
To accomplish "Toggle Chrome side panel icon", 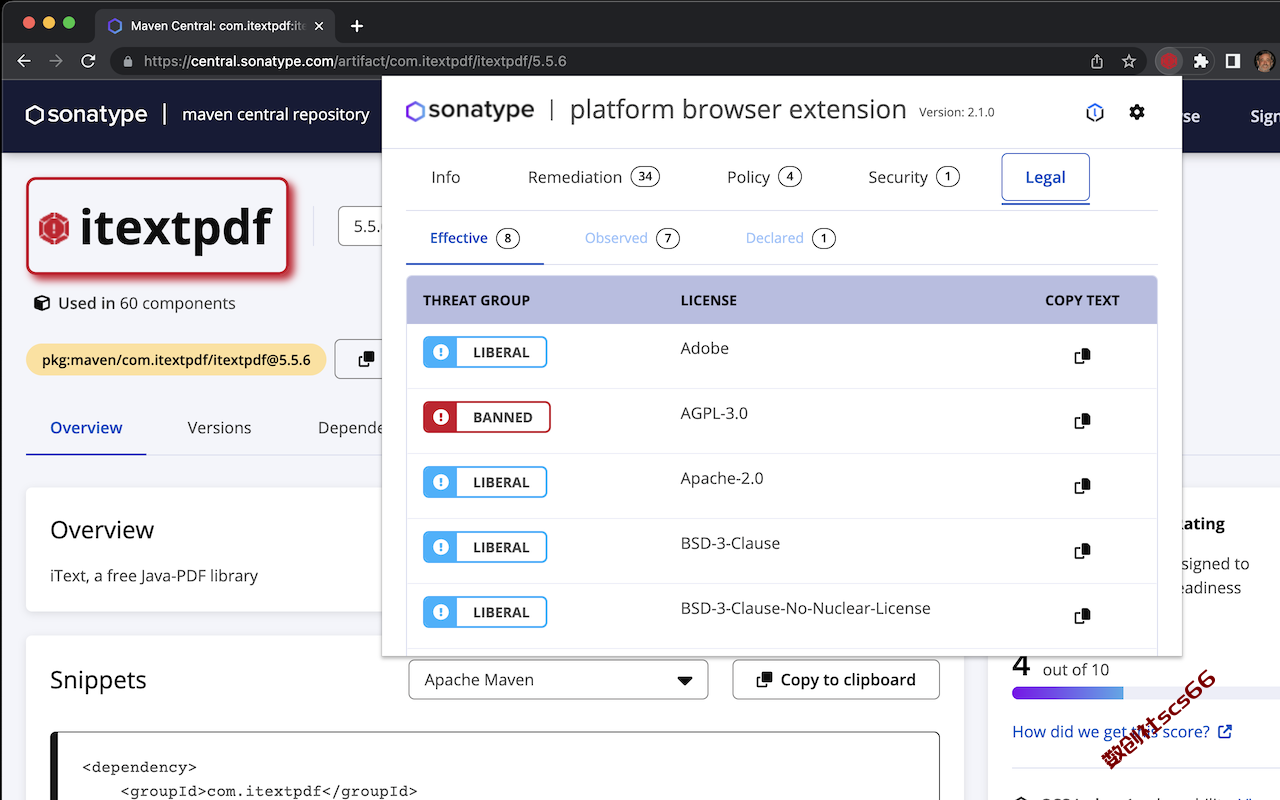I will click(x=1233, y=61).
